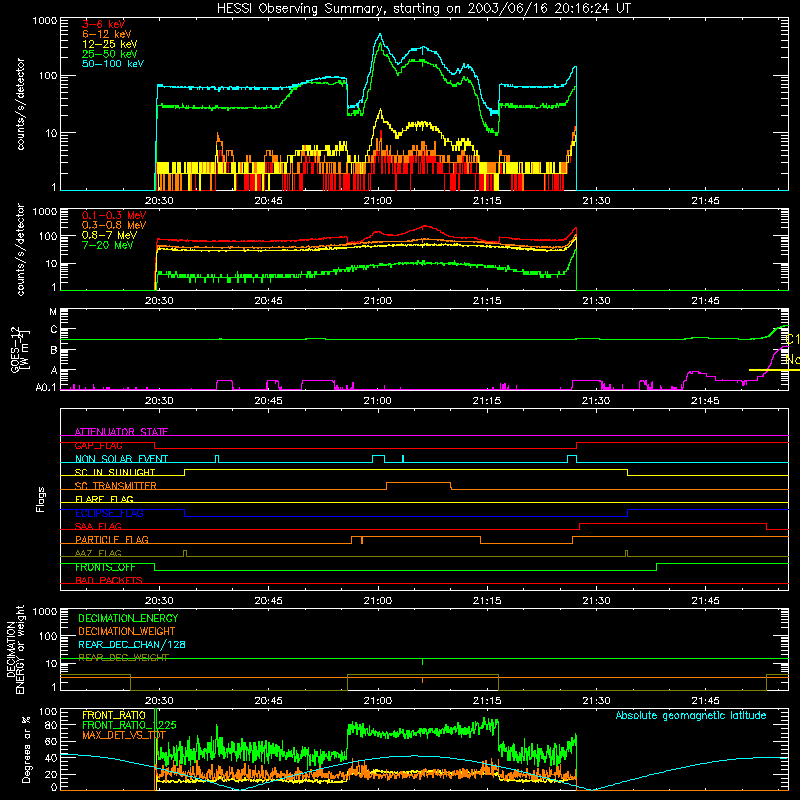Click the 21:00 tick on the top plot

pyautogui.click(x=378, y=201)
